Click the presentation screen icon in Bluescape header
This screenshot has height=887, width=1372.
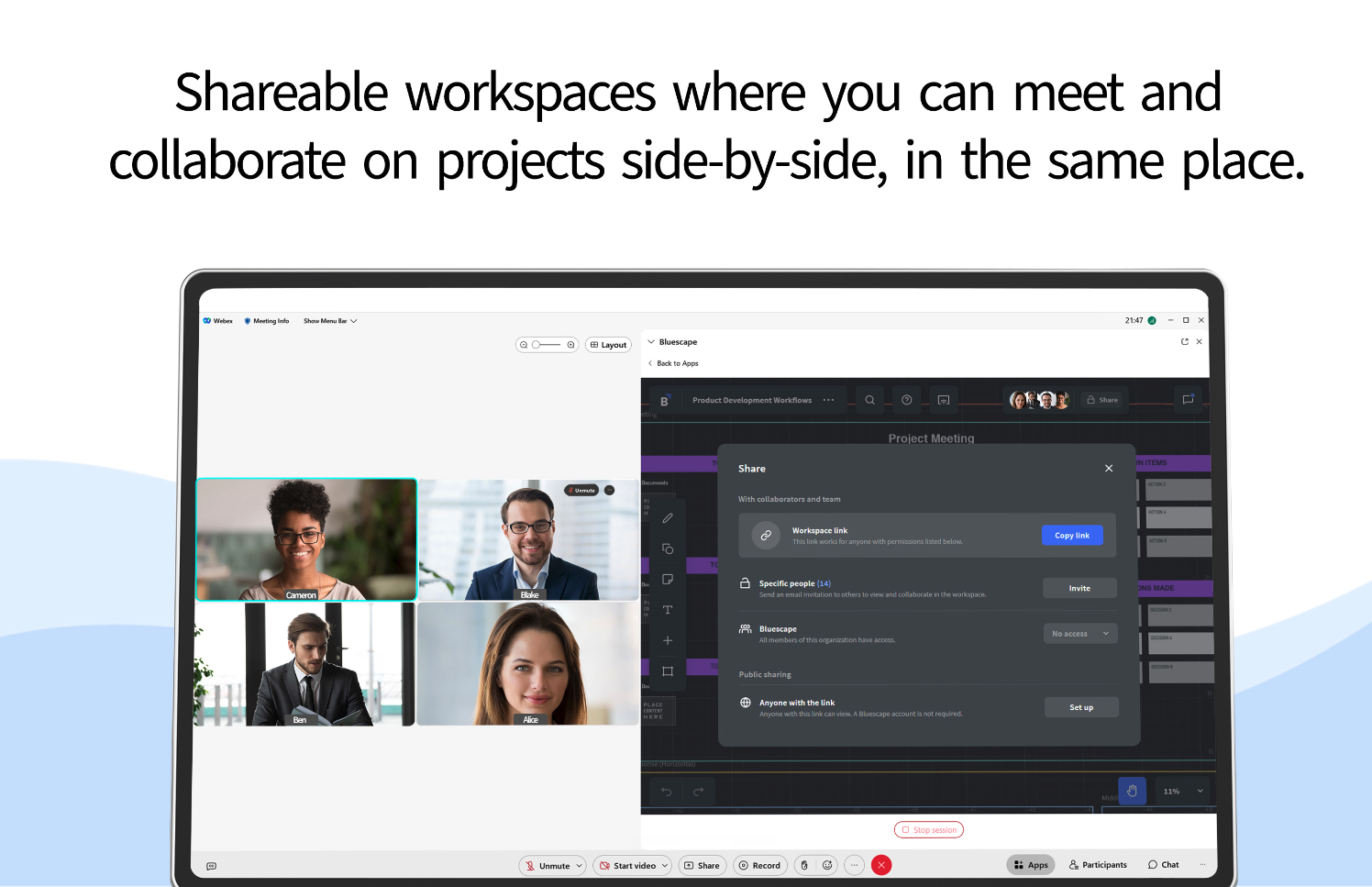point(943,400)
